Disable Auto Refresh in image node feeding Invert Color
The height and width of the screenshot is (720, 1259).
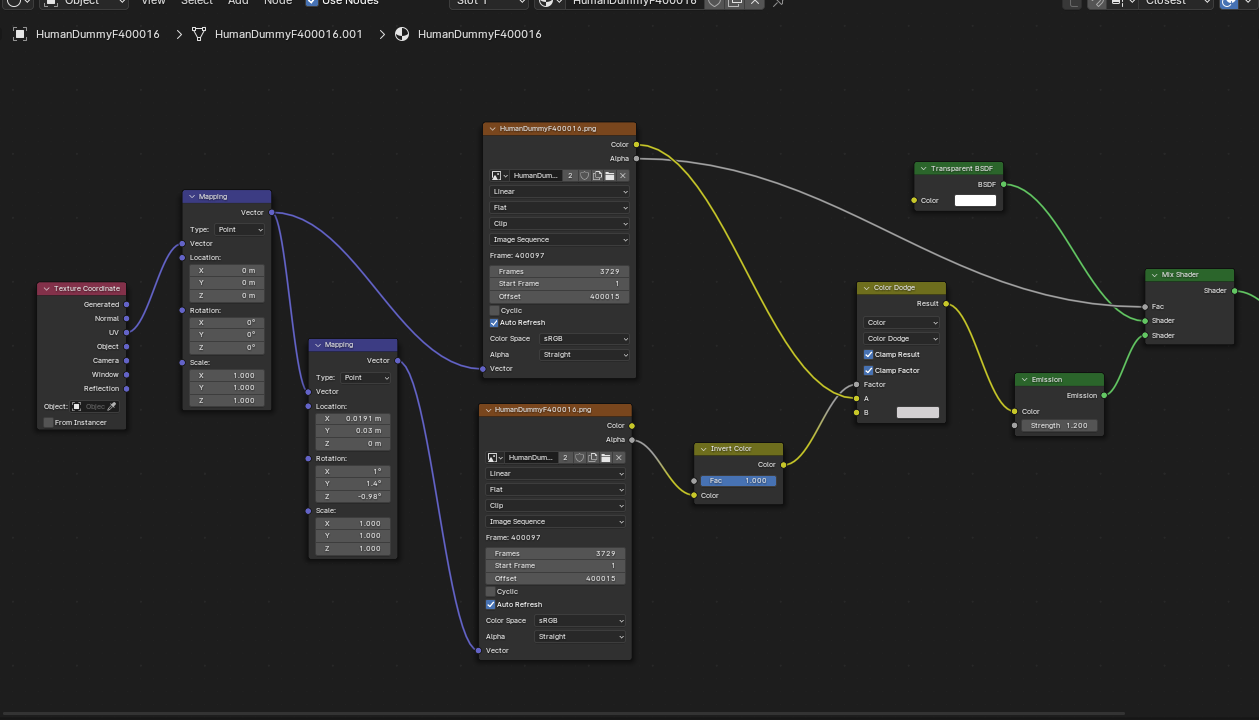point(491,604)
